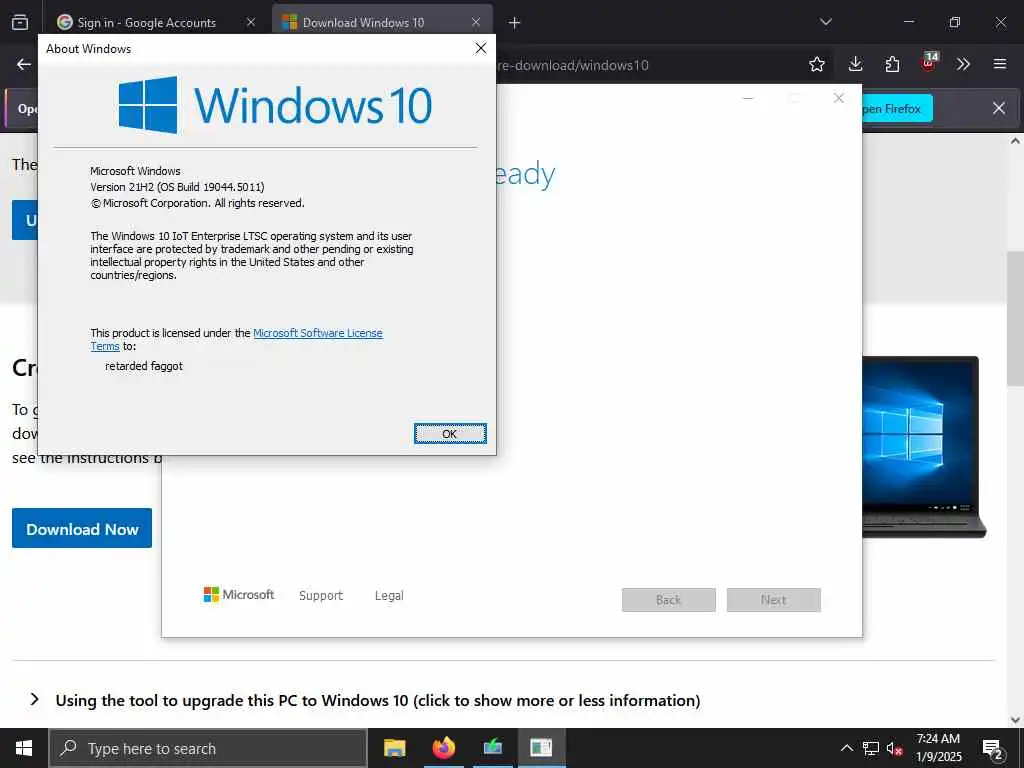The height and width of the screenshot is (768, 1024).
Task: Select the About Windows taskbar icon
Action: click(541, 748)
